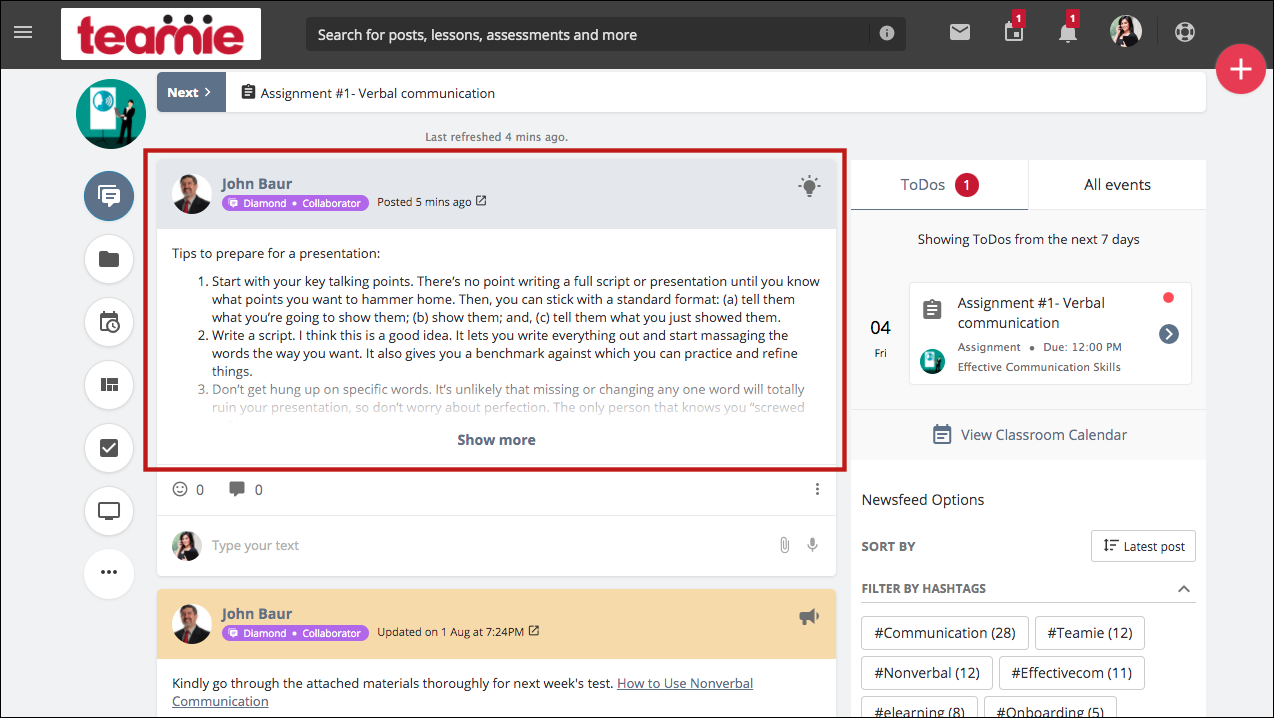Open the classroom logo avatar
The image size is (1274, 718).
click(111, 114)
